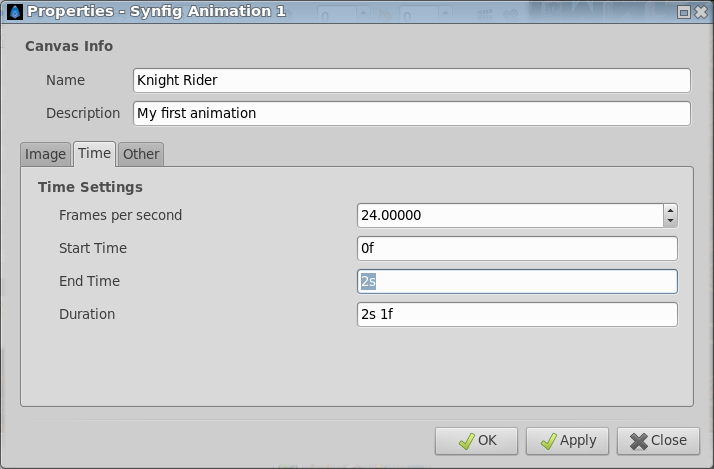Select the Start Time input box
The image size is (714, 469).
coord(517,249)
